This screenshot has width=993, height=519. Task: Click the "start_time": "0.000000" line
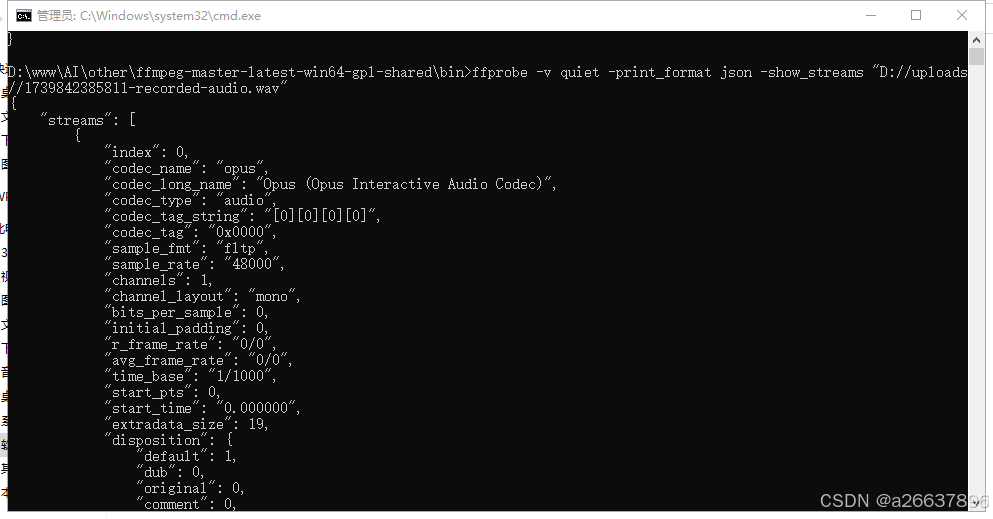point(202,408)
